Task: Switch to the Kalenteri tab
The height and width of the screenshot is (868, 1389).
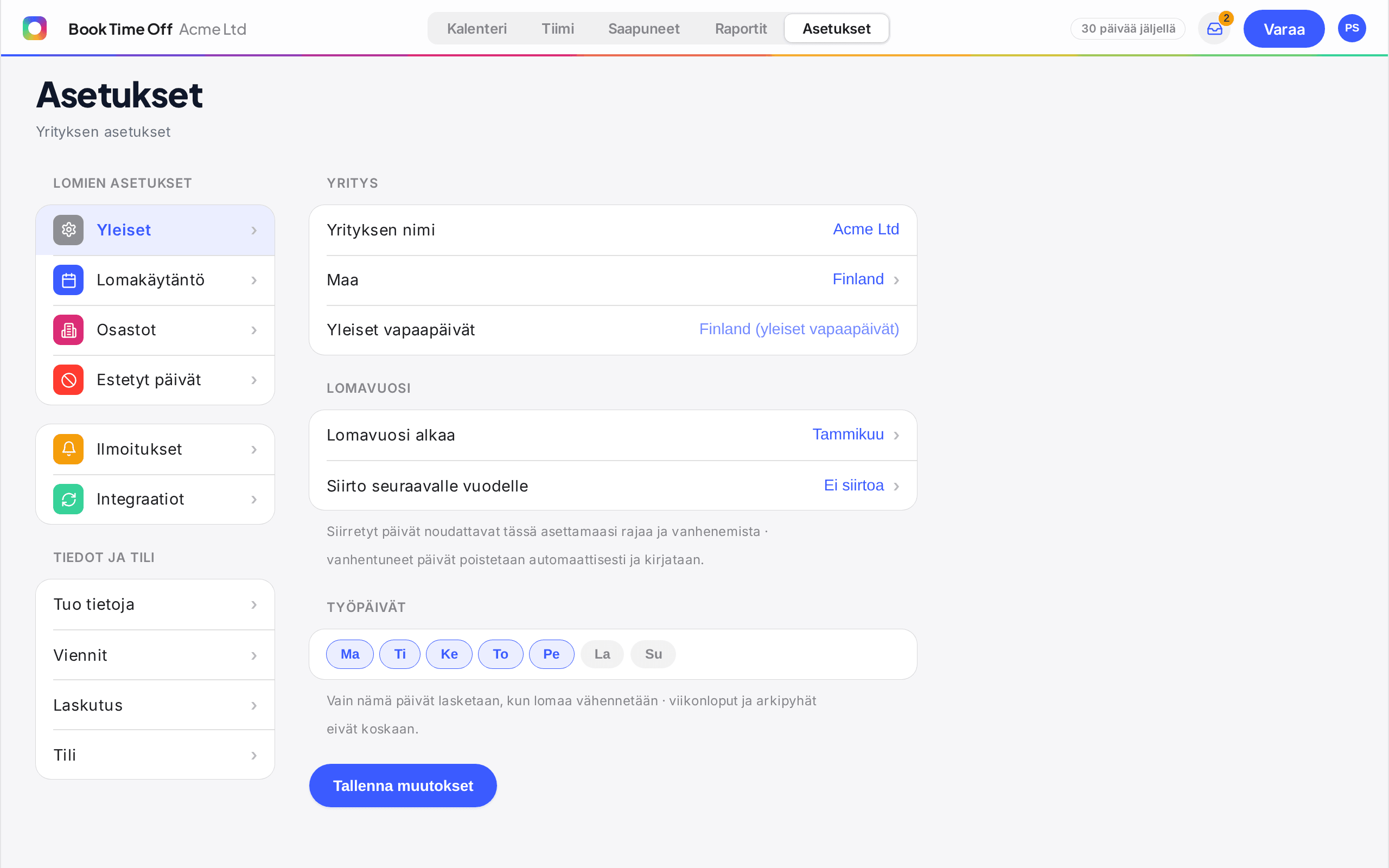Action: click(476, 29)
